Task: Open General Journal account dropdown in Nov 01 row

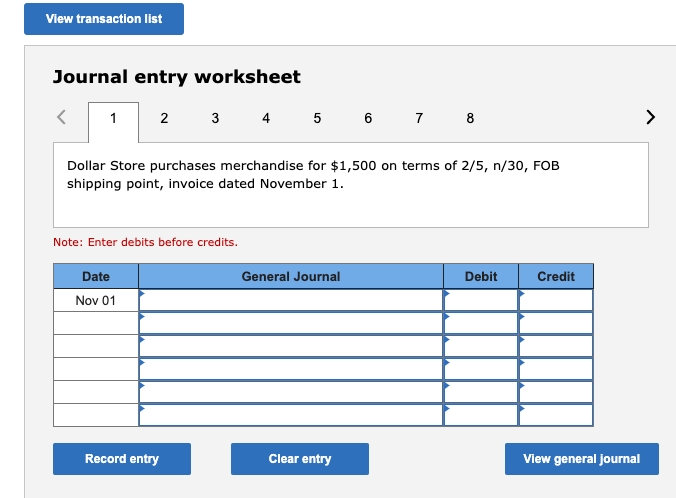Action: (x=291, y=300)
